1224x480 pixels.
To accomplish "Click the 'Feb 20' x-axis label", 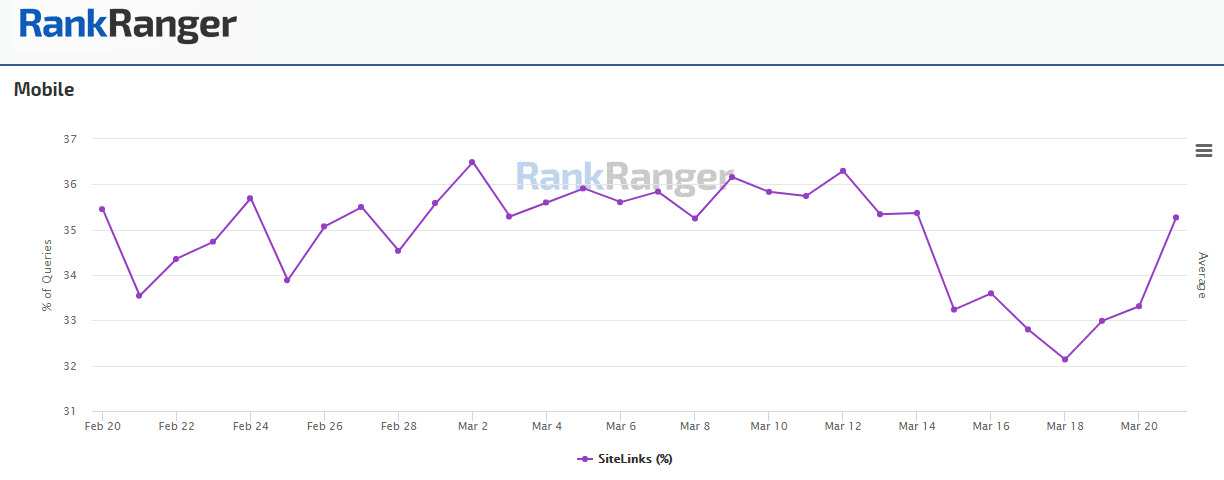I will (102, 426).
